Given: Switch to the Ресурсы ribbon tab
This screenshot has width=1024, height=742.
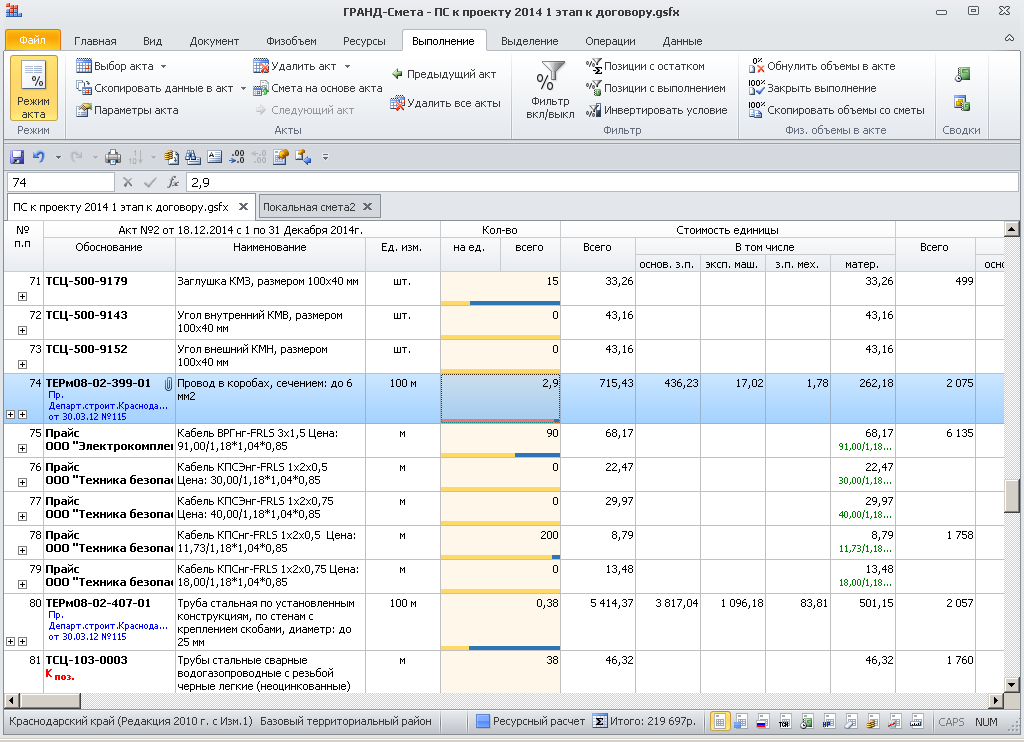Looking at the screenshot, I should coord(364,41).
